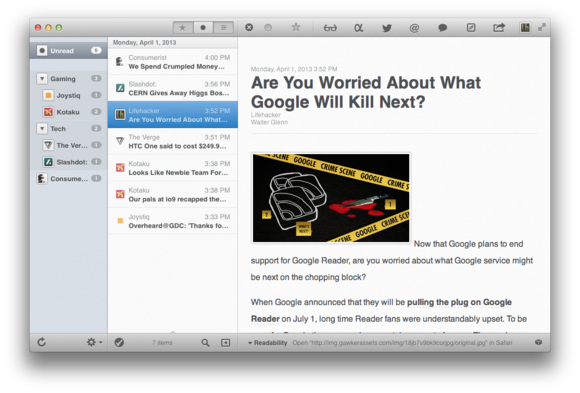The image size is (580, 393).
Task: Select Slashdot feed in sidebar
Action: (x=69, y=162)
